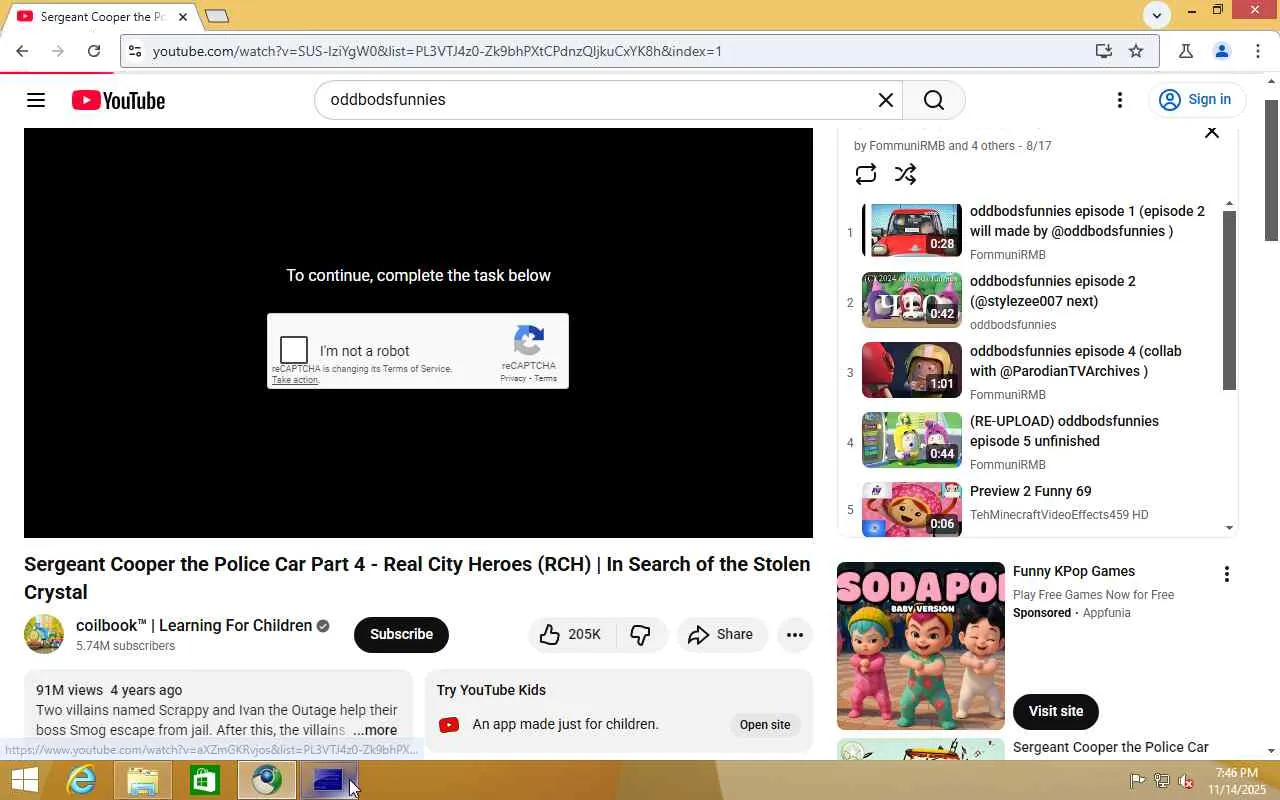Share this video
This screenshot has height=800, width=1280.
[x=721, y=634]
